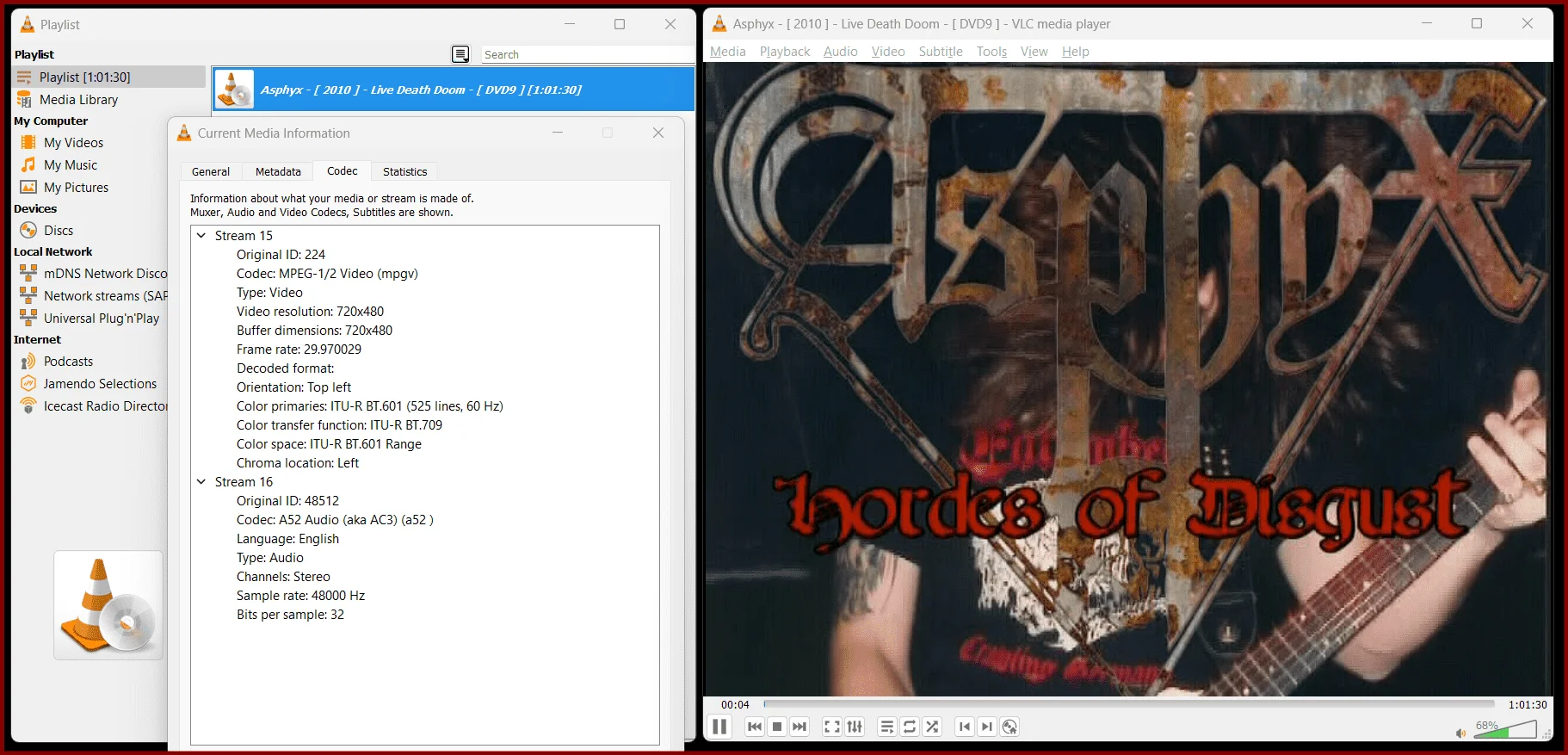The height and width of the screenshot is (755, 1568).
Task: Toggle remaining time at 1:01:30 label
Action: [x=1528, y=704]
